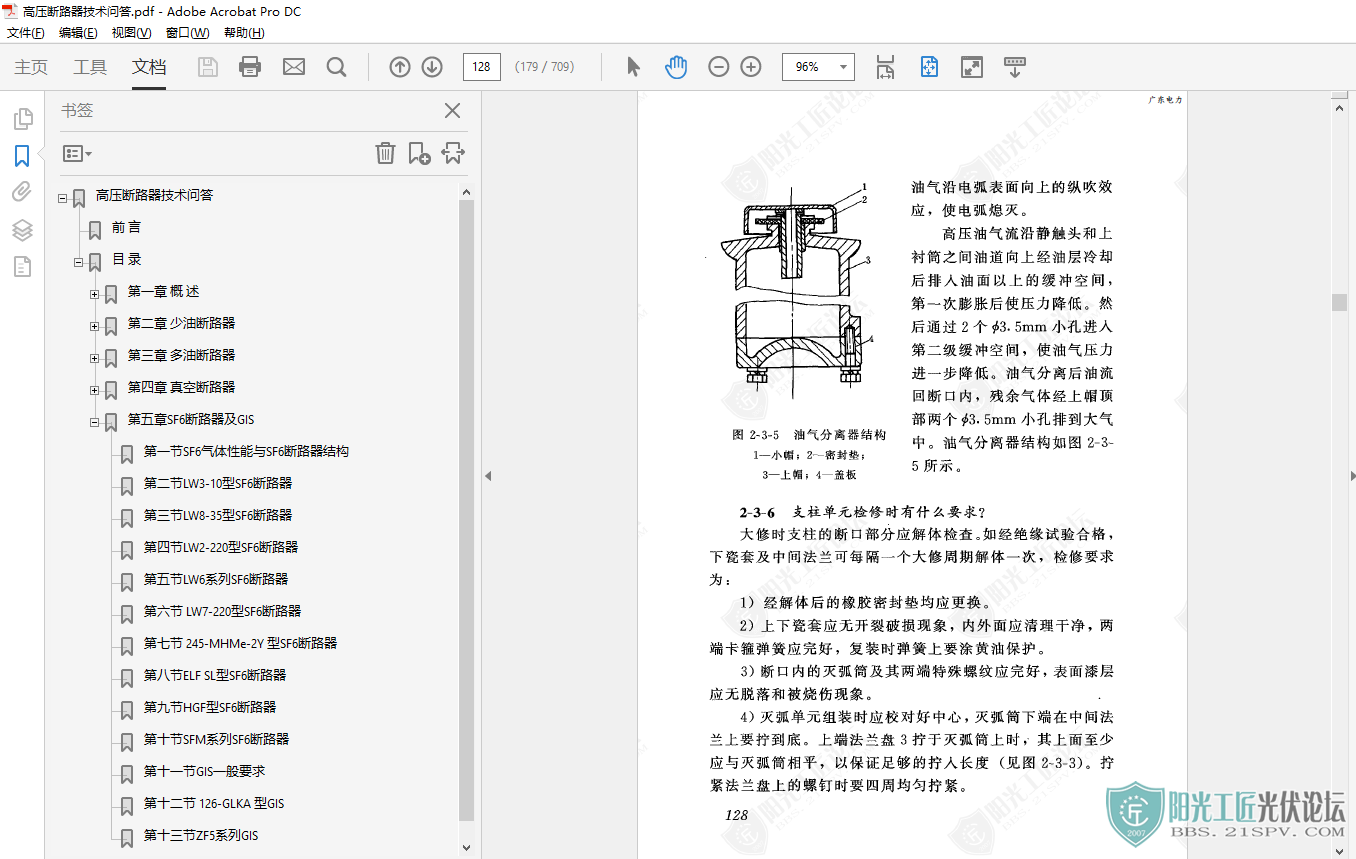Expand the 第四章 真空断路器 bookmark
This screenshot has height=859, width=1356.
pos(95,391)
